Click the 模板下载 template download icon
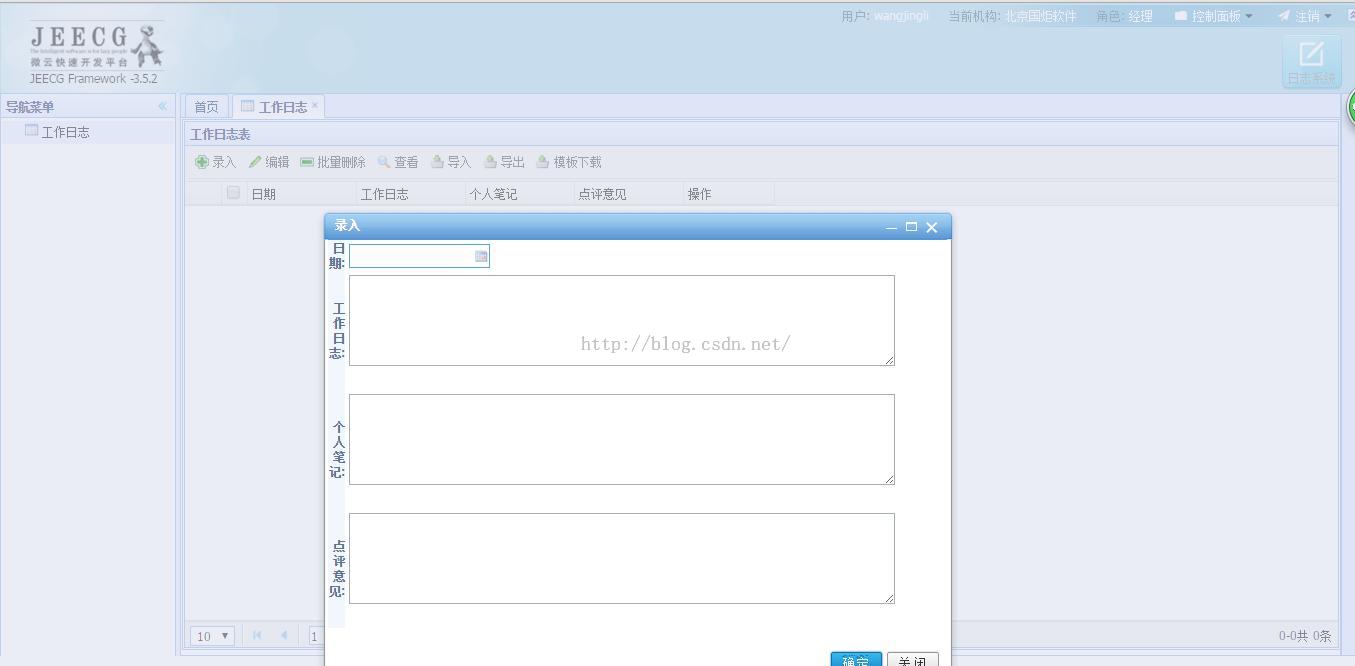The width and height of the screenshot is (1355, 666). [x=543, y=162]
